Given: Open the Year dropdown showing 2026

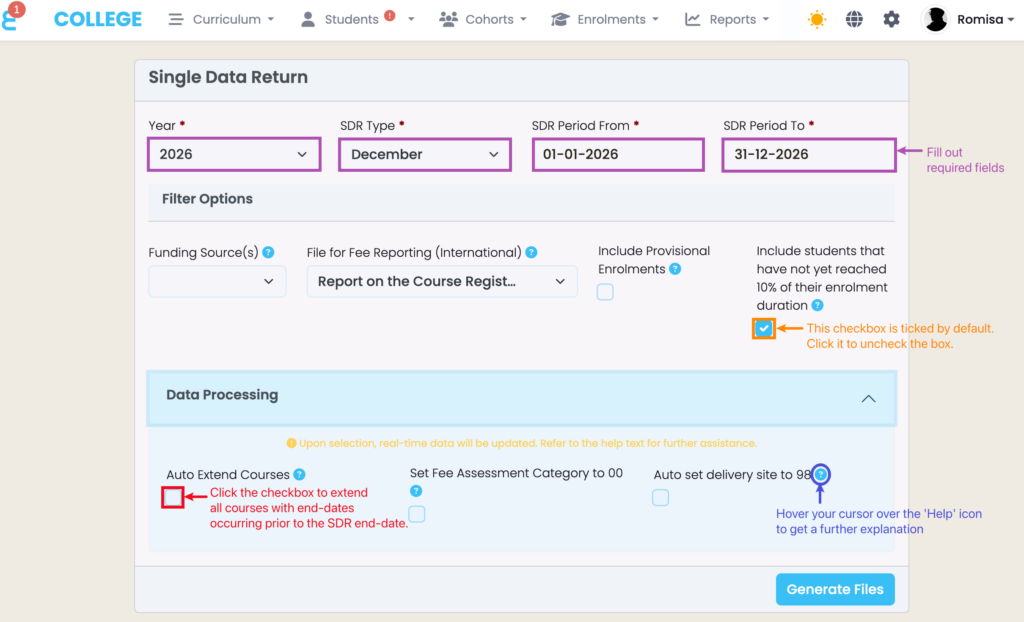Looking at the screenshot, I should pos(234,155).
